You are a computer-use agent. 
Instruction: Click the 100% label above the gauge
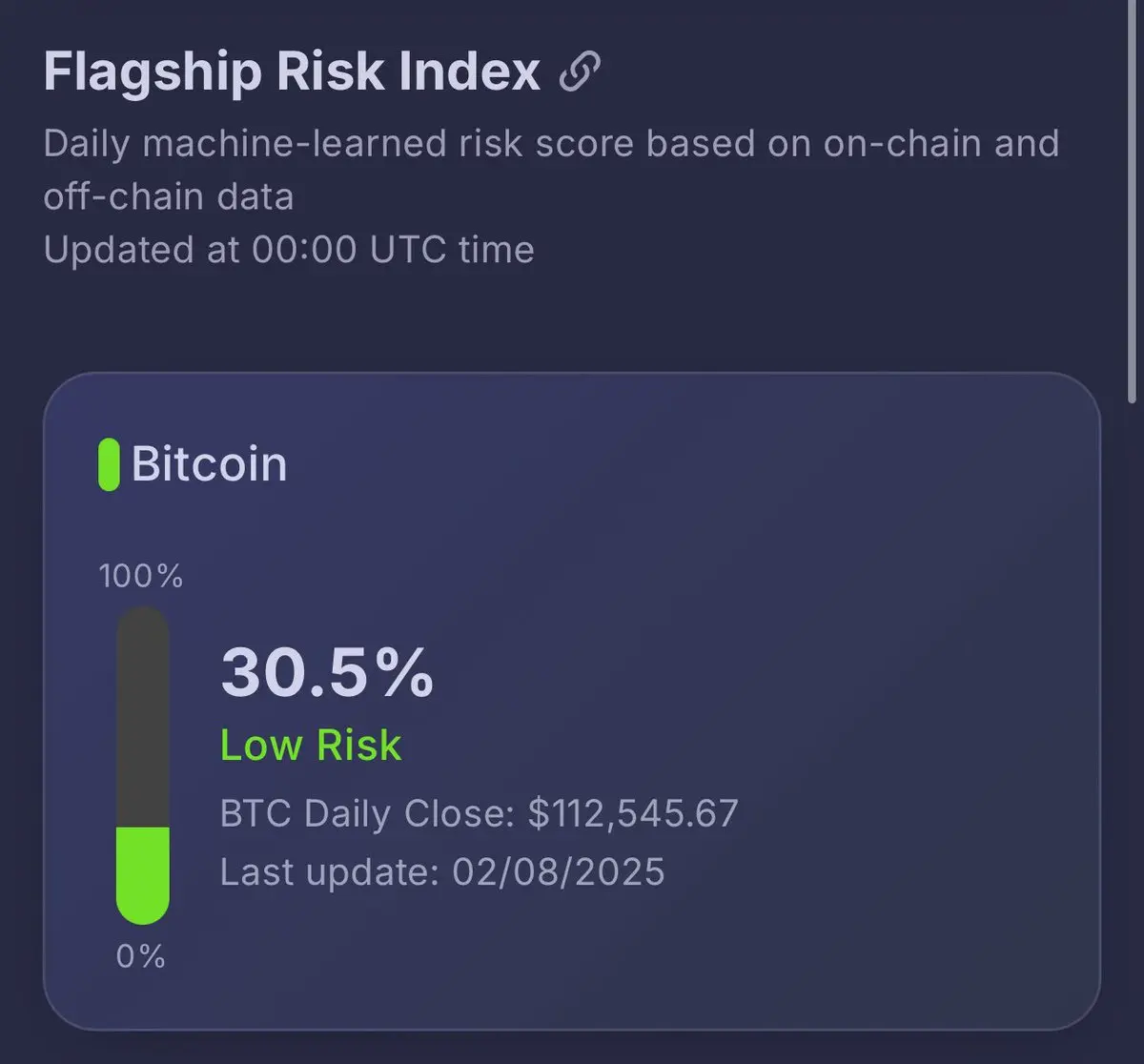[141, 576]
